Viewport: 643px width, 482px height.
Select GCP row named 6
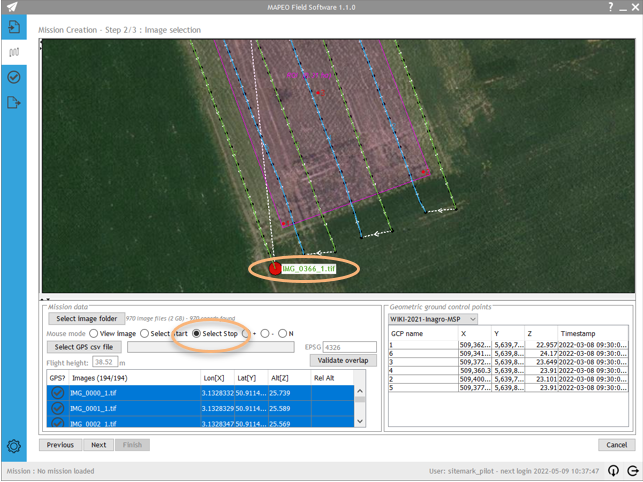pyautogui.click(x=508, y=353)
